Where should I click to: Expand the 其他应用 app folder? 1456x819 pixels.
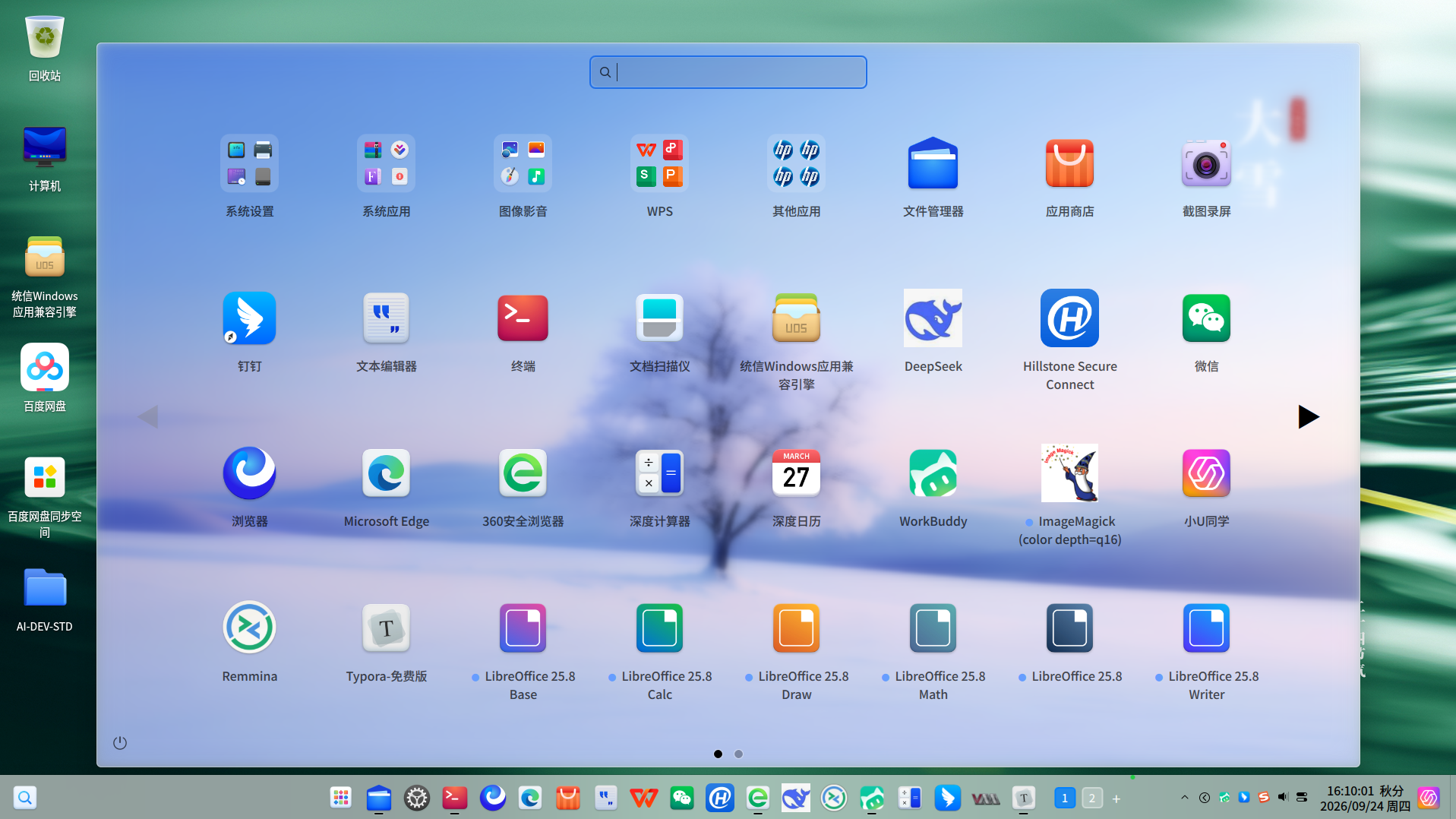pyautogui.click(x=796, y=163)
